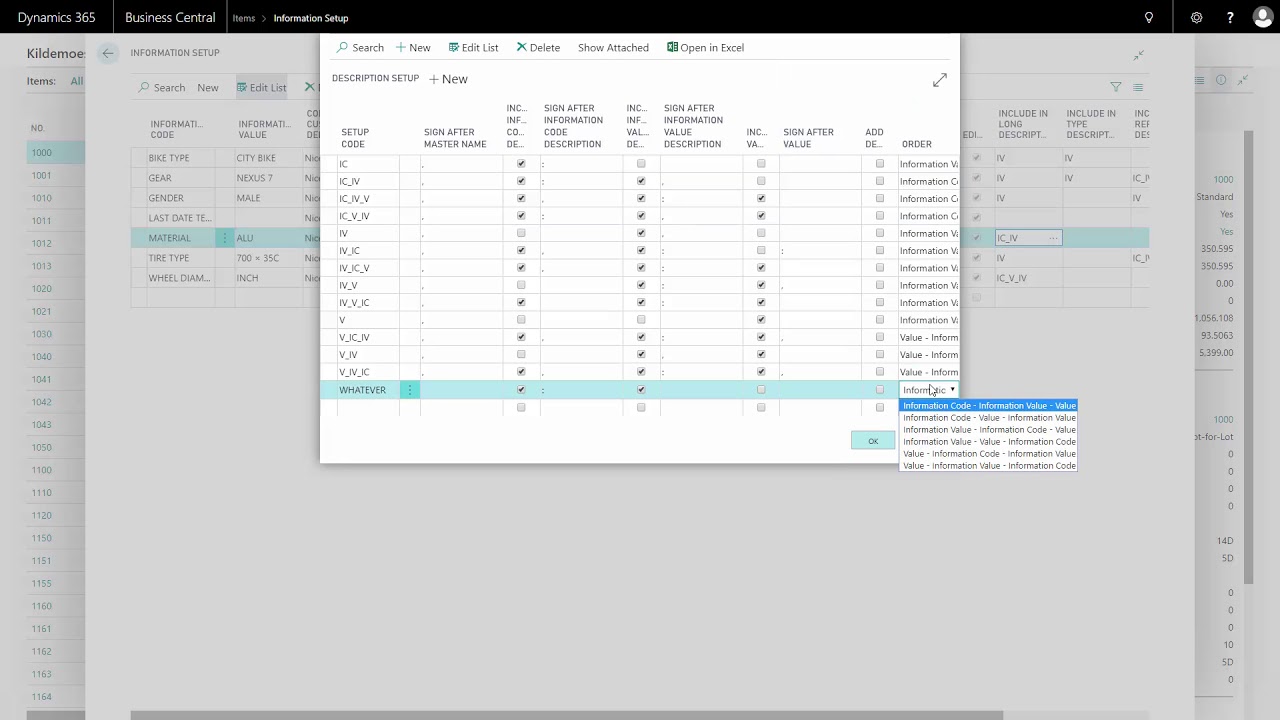The image size is (1280, 720).
Task: Click Search in the Description Setup toolbar
Action: [360, 47]
